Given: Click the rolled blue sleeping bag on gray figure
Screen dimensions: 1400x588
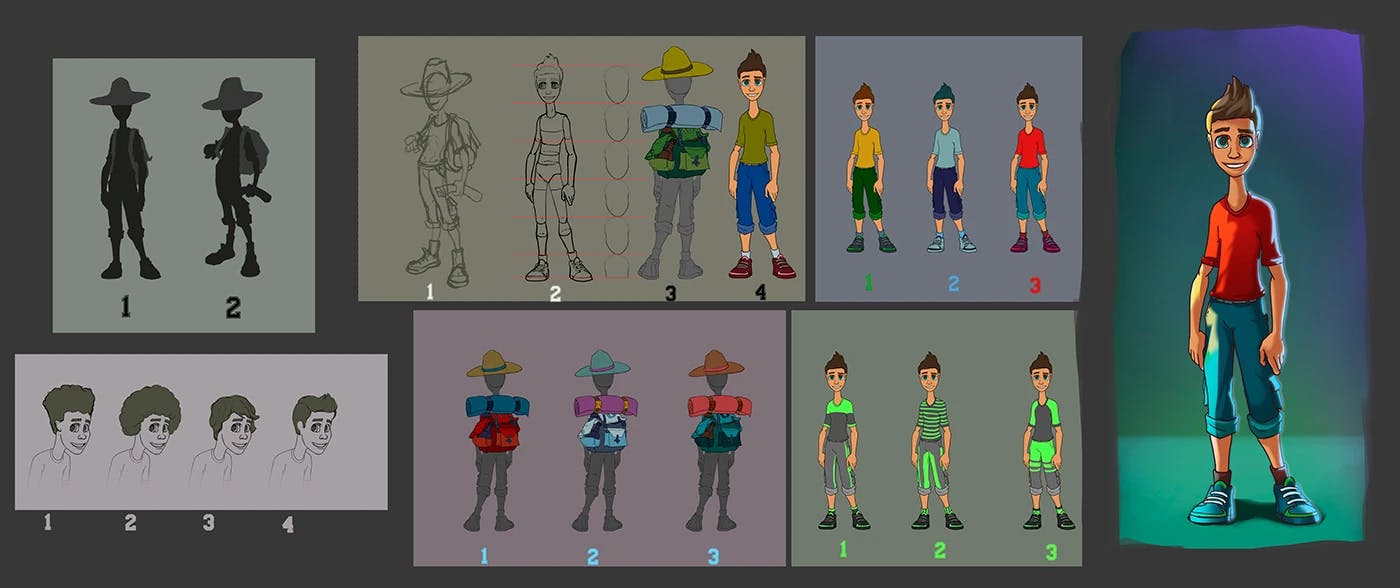Looking at the screenshot, I should point(680,118).
